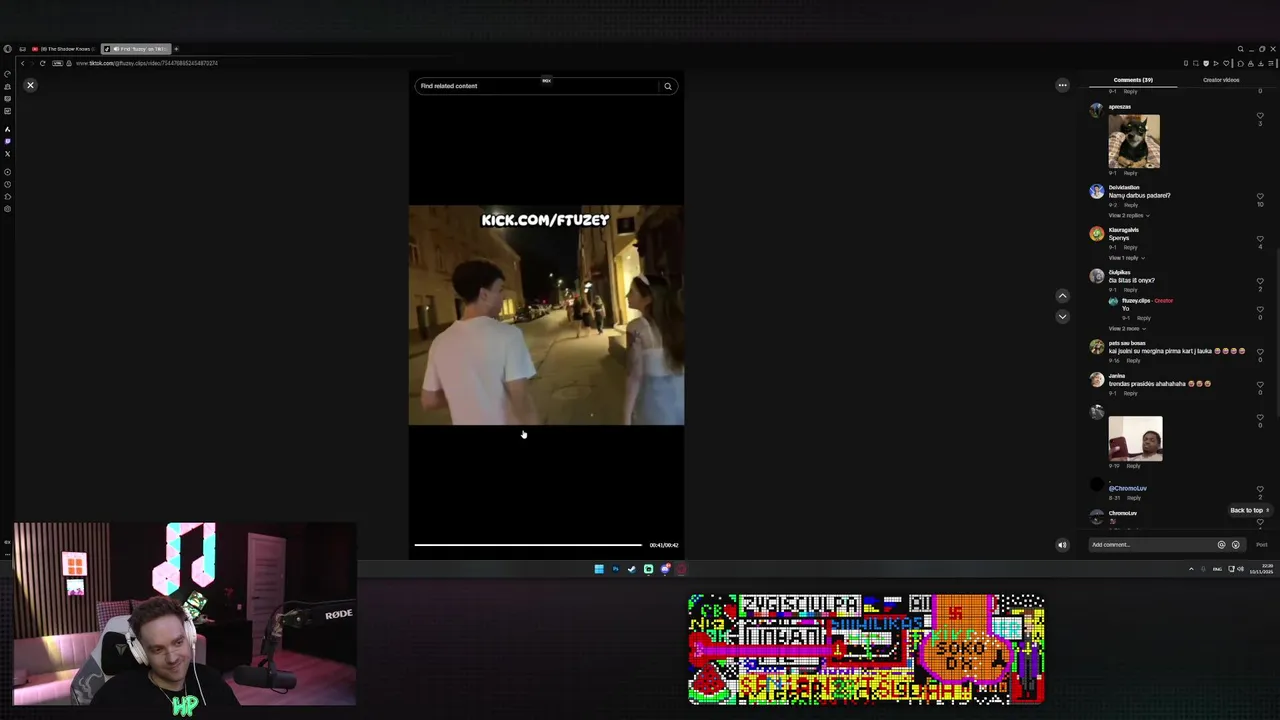The width and height of the screenshot is (1280, 720).
Task: Click the Back to top button
Action: [1248, 510]
